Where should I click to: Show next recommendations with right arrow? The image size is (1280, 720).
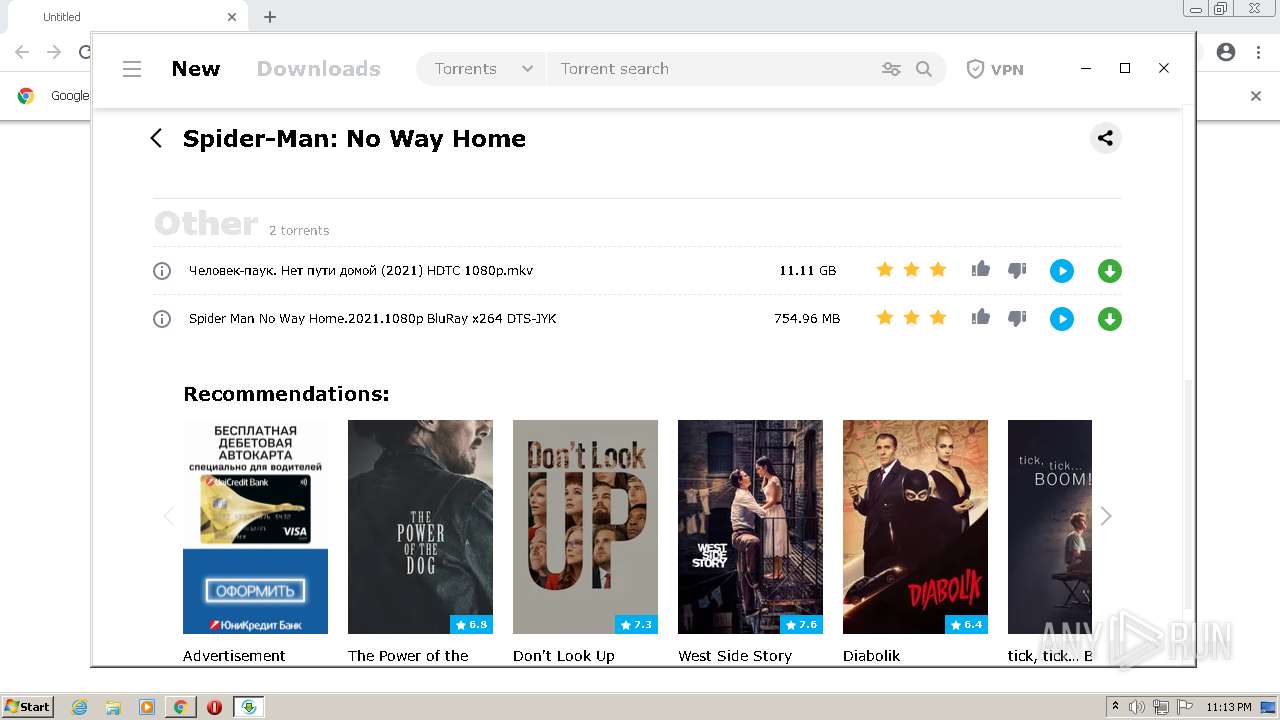[x=1106, y=516]
